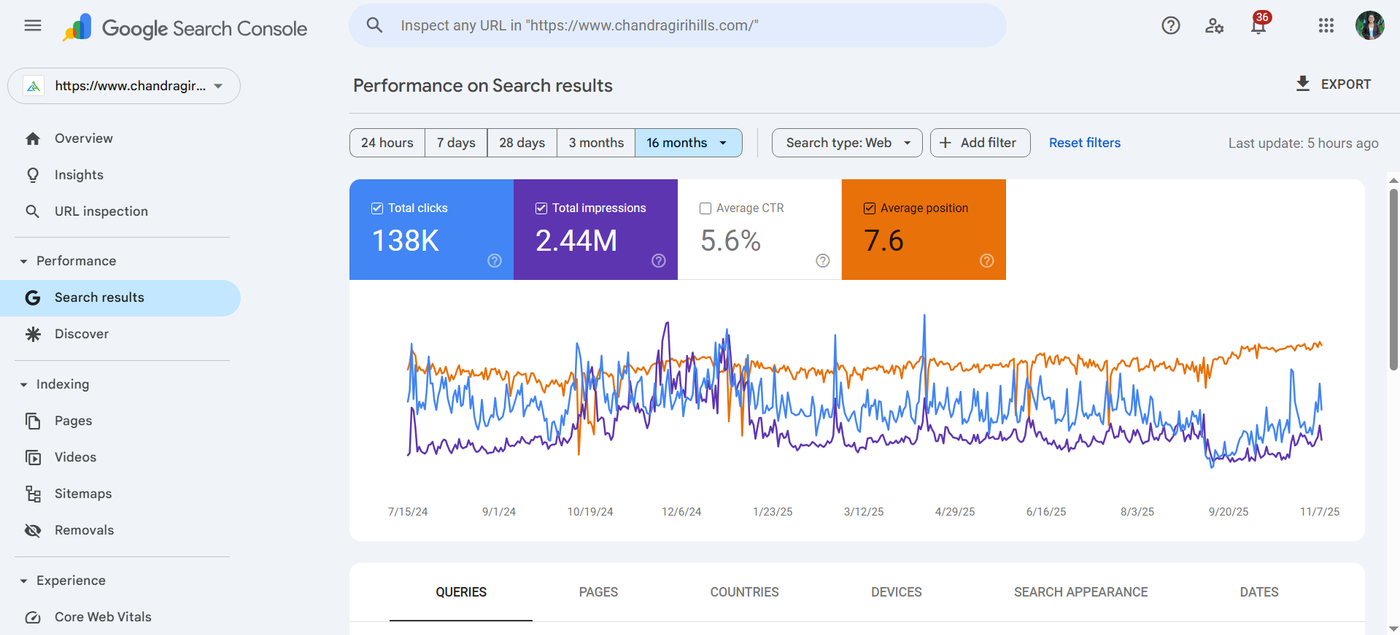The height and width of the screenshot is (635, 1400).
Task: Open Sitemaps in the sidebar
Action: (120, 494)
